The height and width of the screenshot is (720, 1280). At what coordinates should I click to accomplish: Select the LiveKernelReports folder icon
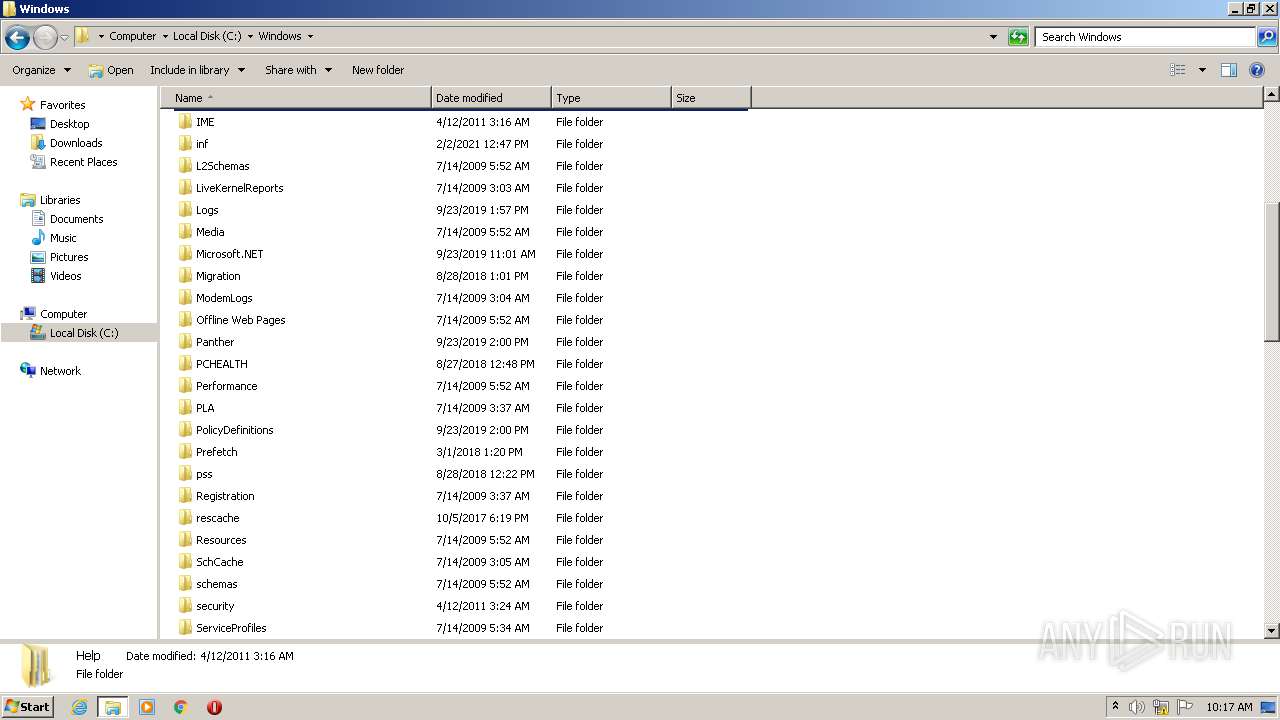pyautogui.click(x=185, y=188)
